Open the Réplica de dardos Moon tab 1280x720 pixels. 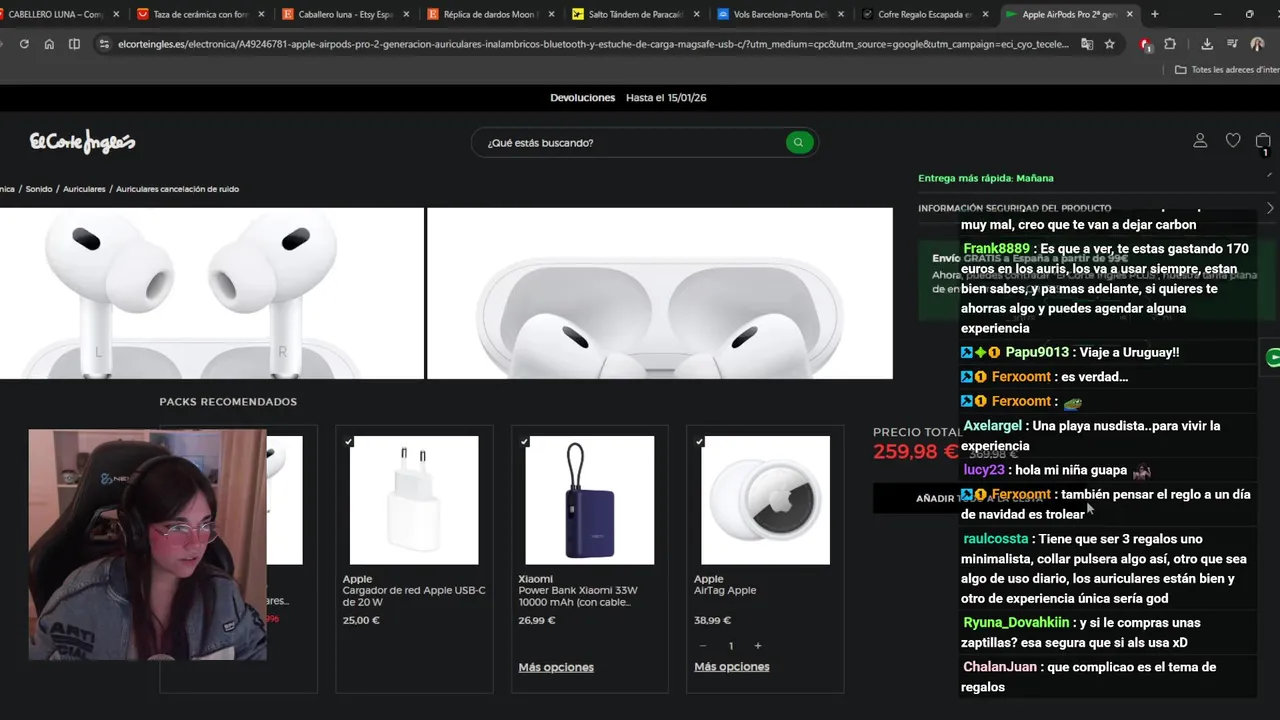pos(490,14)
